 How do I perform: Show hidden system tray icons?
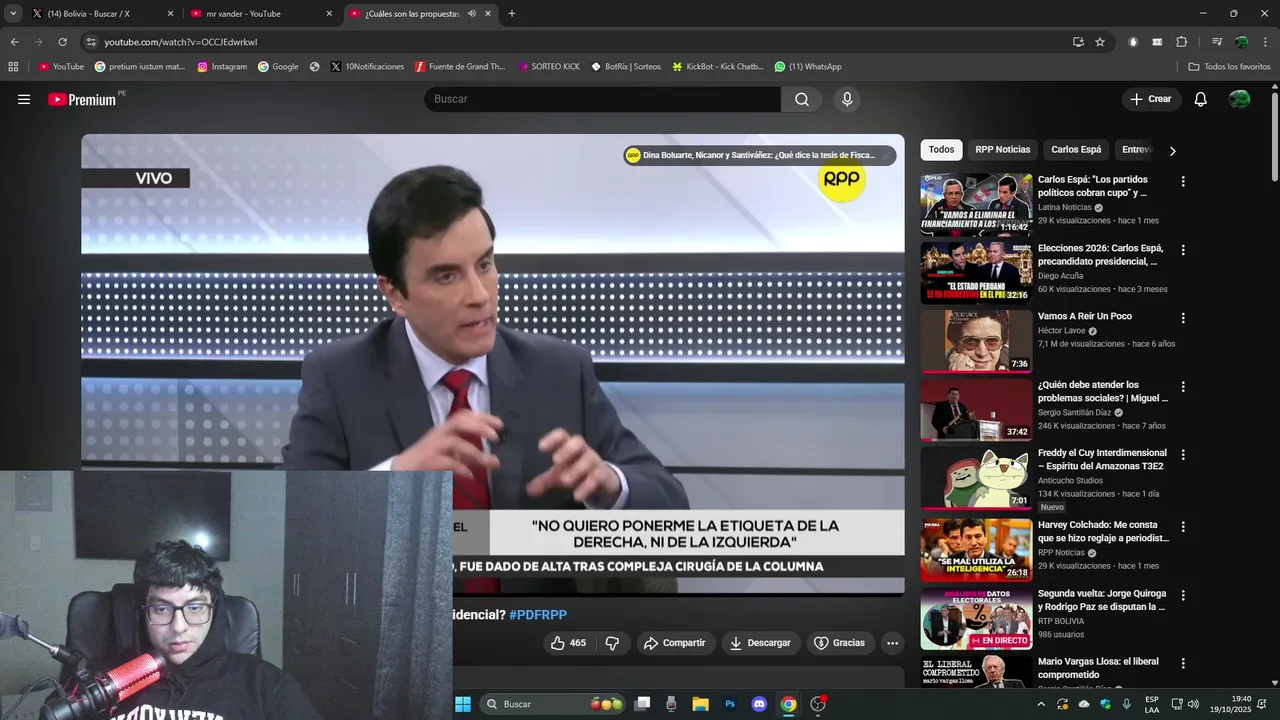[1040, 704]
